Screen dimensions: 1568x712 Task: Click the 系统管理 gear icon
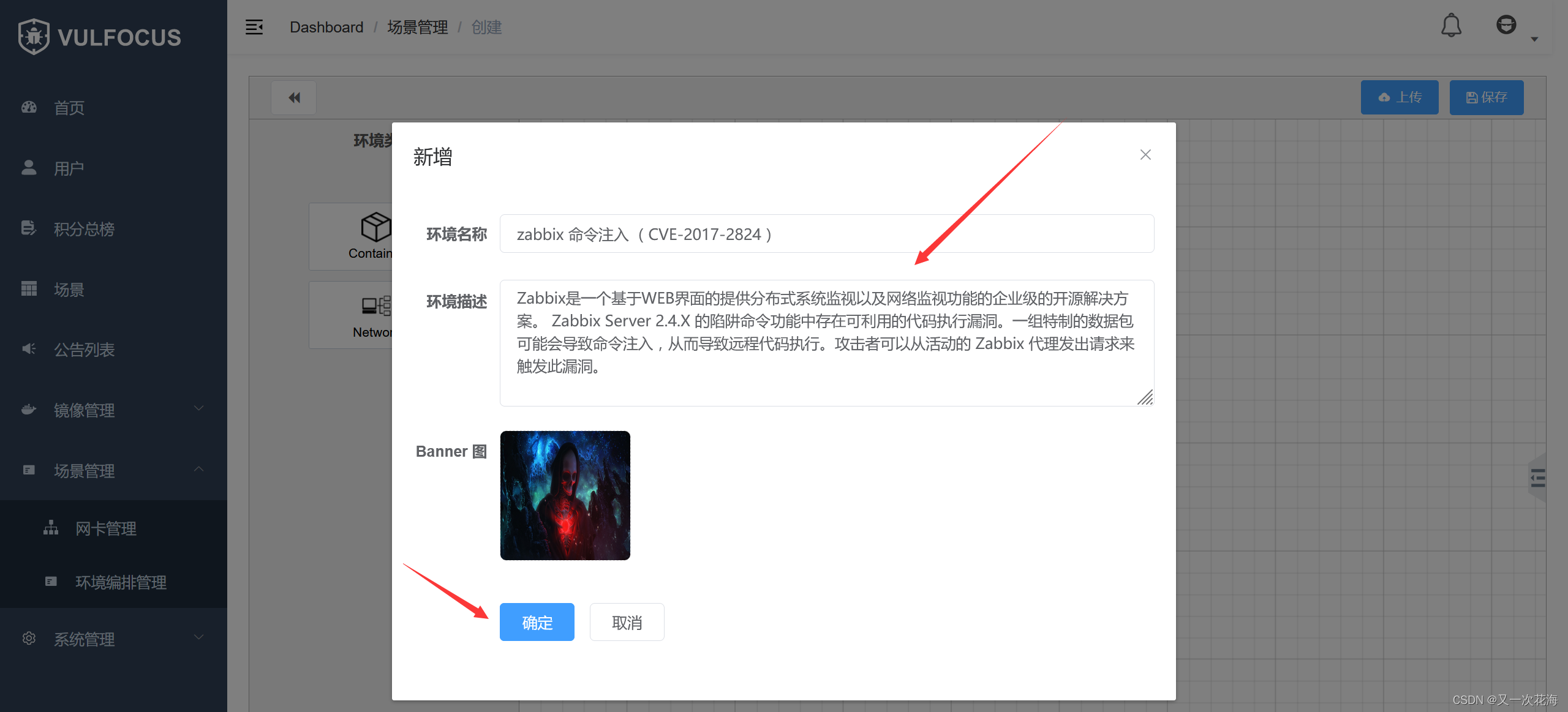[x=29, y=638]
